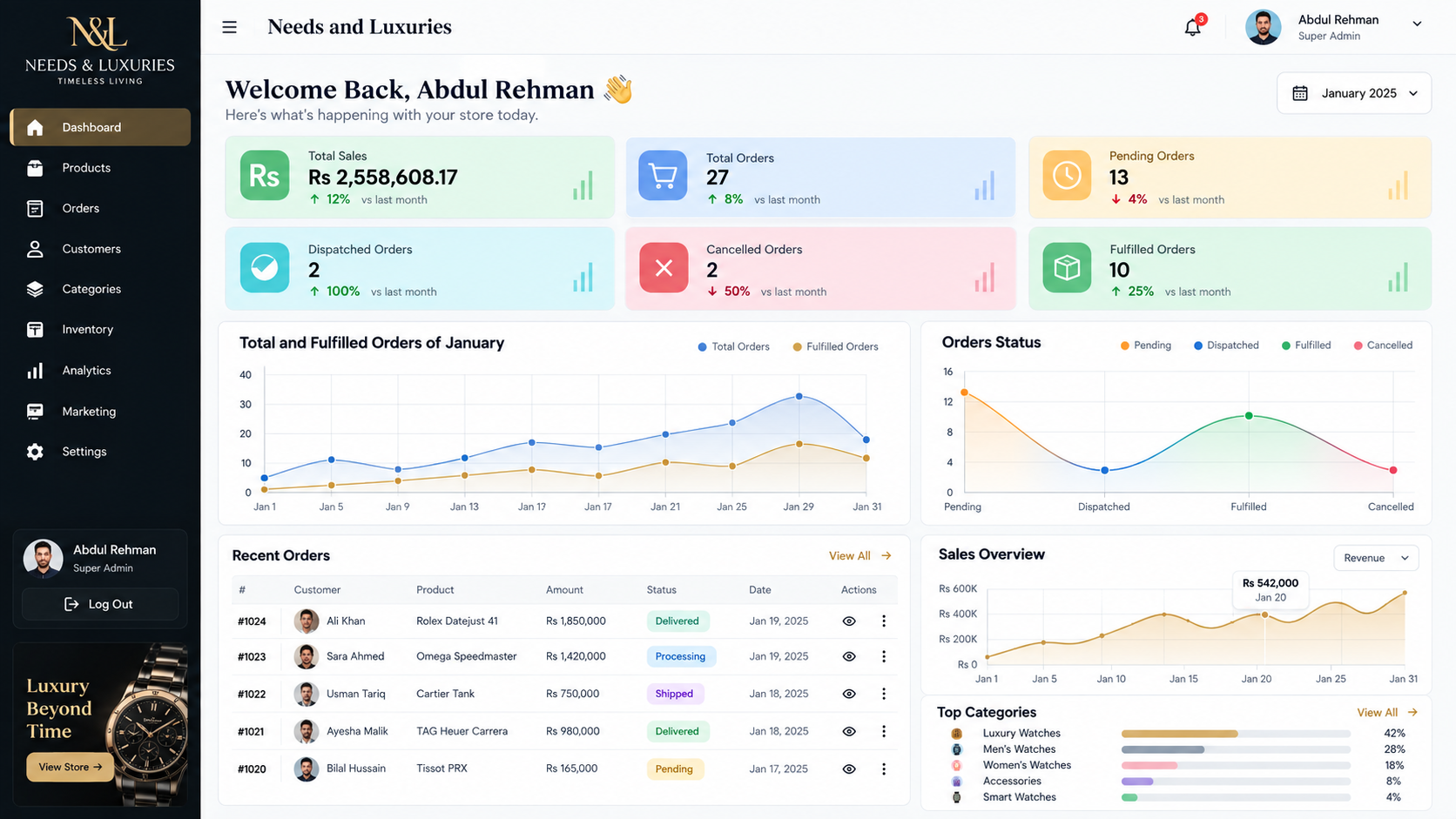
Task: Click the View Store button
Action: point(70,767)
